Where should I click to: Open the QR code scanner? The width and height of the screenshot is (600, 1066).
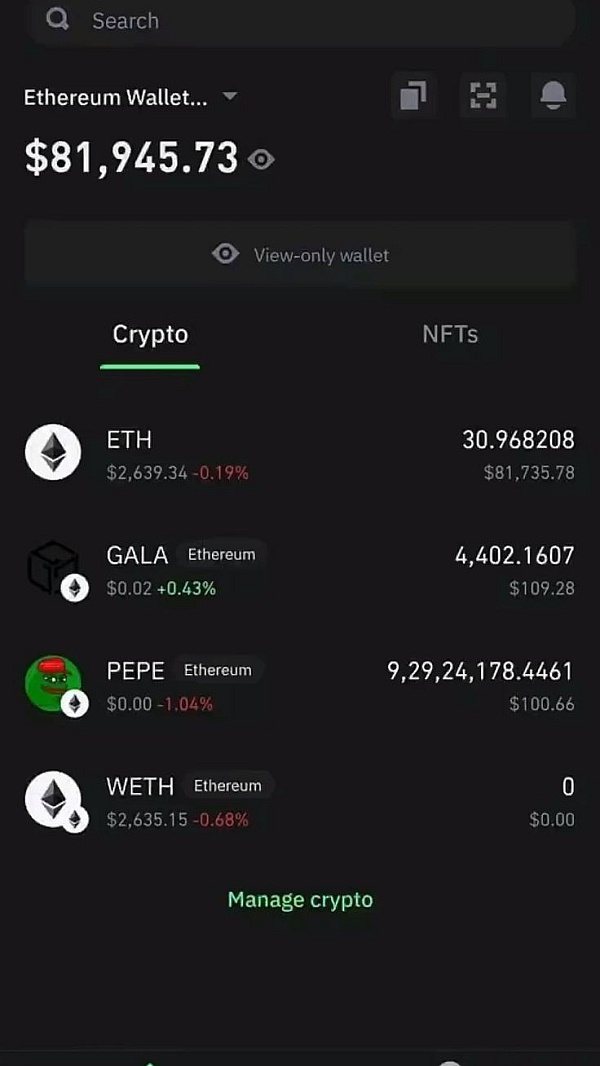[483, 96]
